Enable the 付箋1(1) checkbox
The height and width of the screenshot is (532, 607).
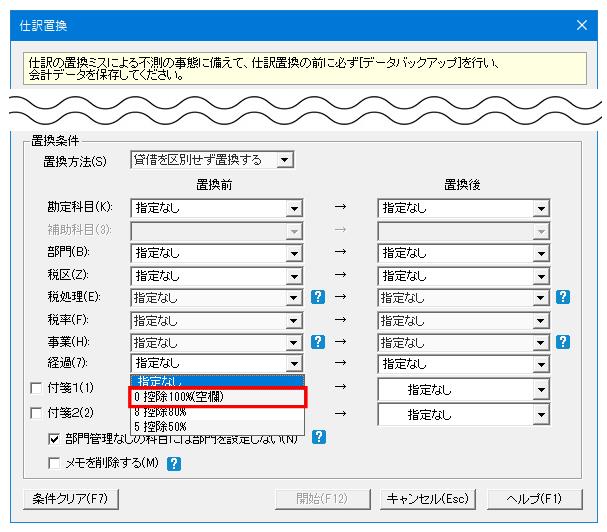(36, 388)
